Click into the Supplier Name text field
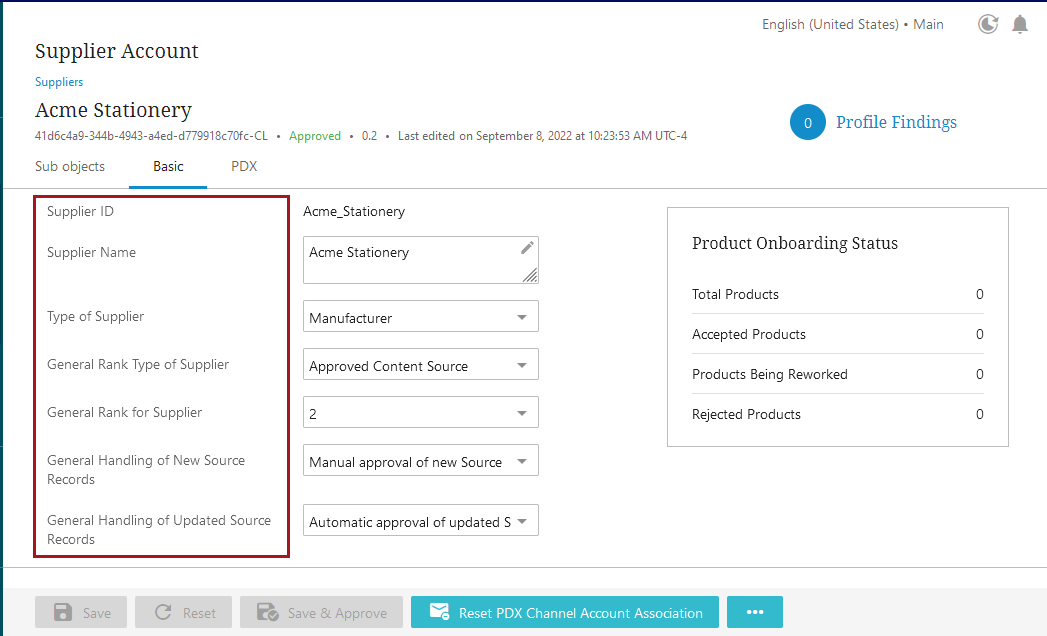This screenshot has height=636, width=1047. 410,260
